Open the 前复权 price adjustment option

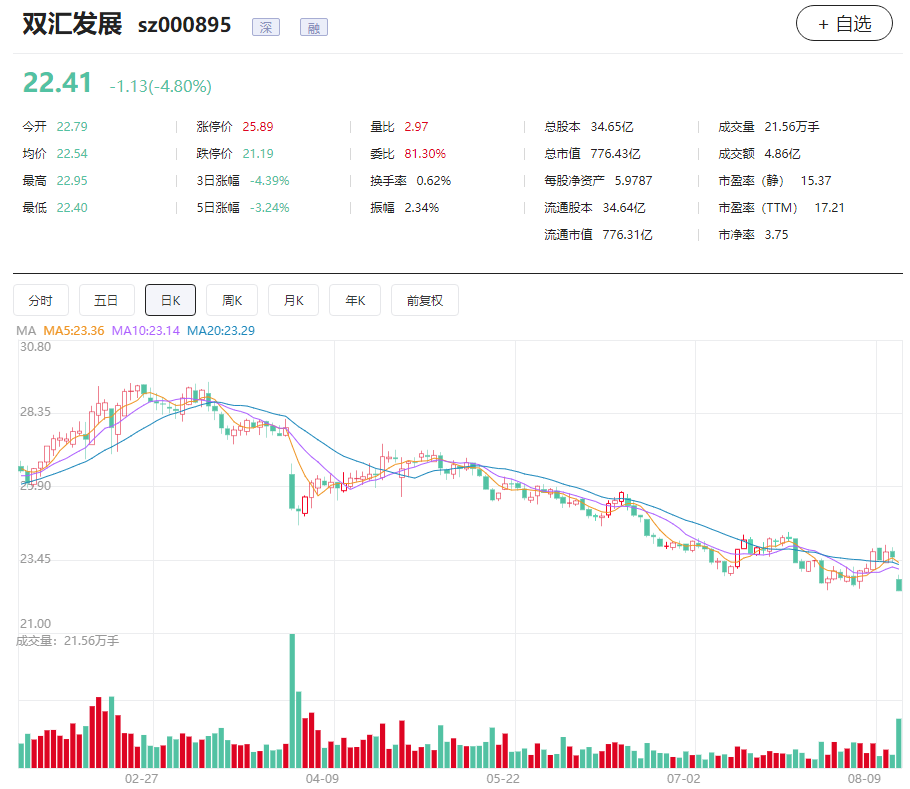[425, 300]
